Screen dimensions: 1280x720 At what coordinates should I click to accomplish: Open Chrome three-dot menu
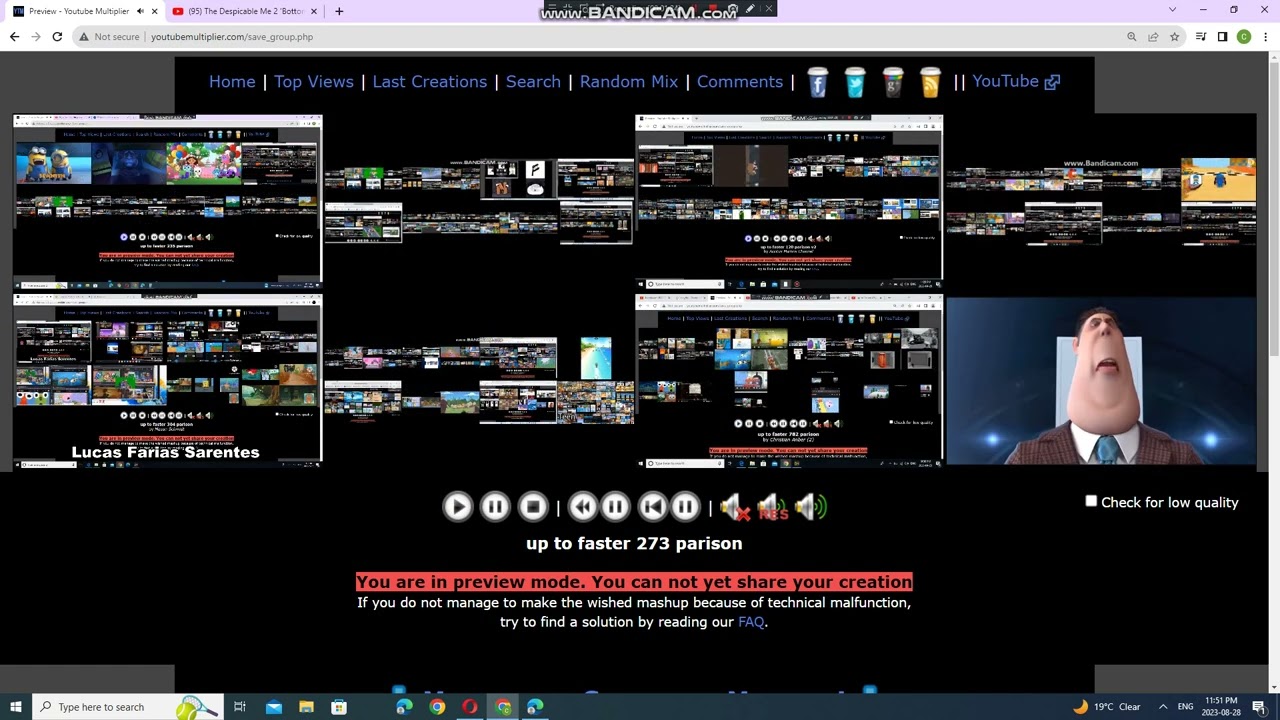point(1265,37)
